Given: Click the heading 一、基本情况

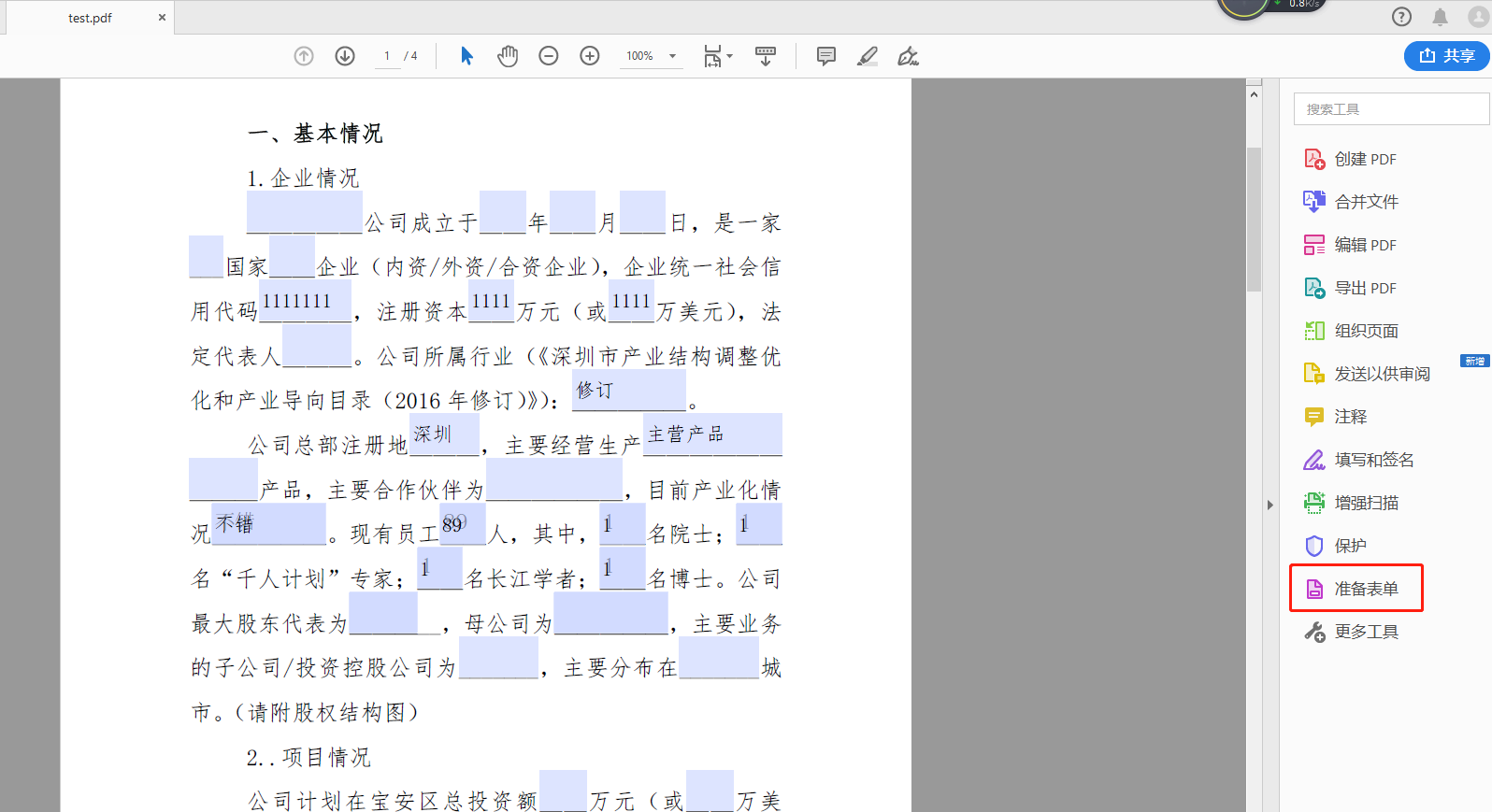Looking at the screenshot, I should [315, 134].
